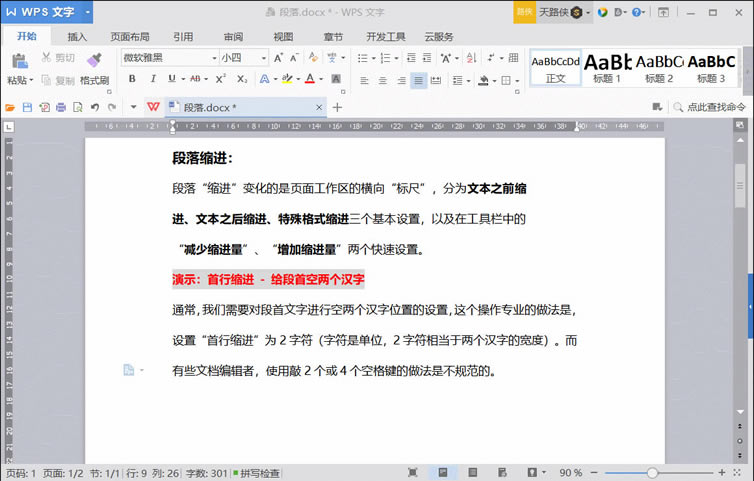
Task: Click the text highlight color marker
Action: pos(287,79)
